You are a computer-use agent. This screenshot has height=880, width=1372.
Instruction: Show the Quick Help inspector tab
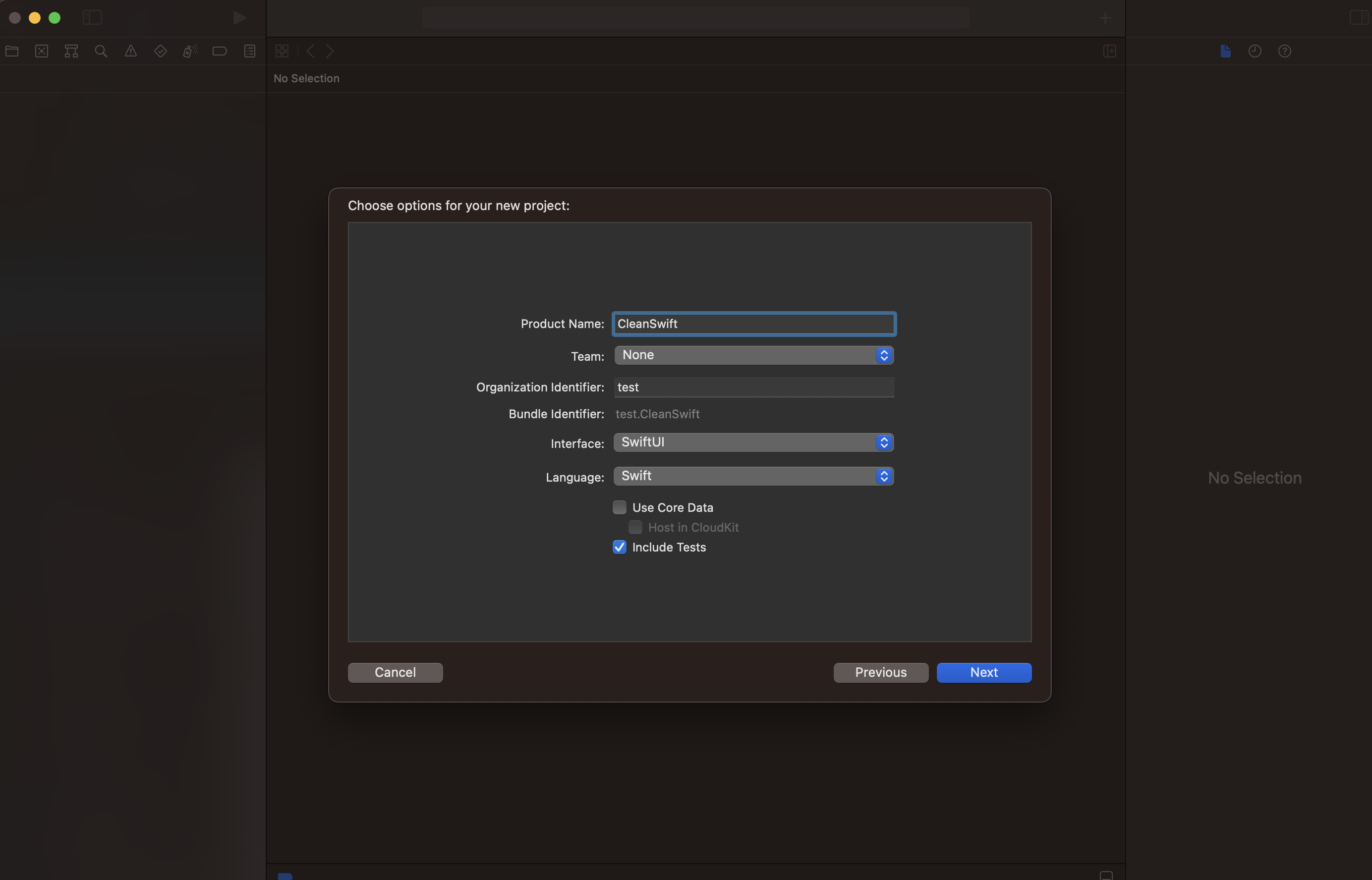point(1285,52)
